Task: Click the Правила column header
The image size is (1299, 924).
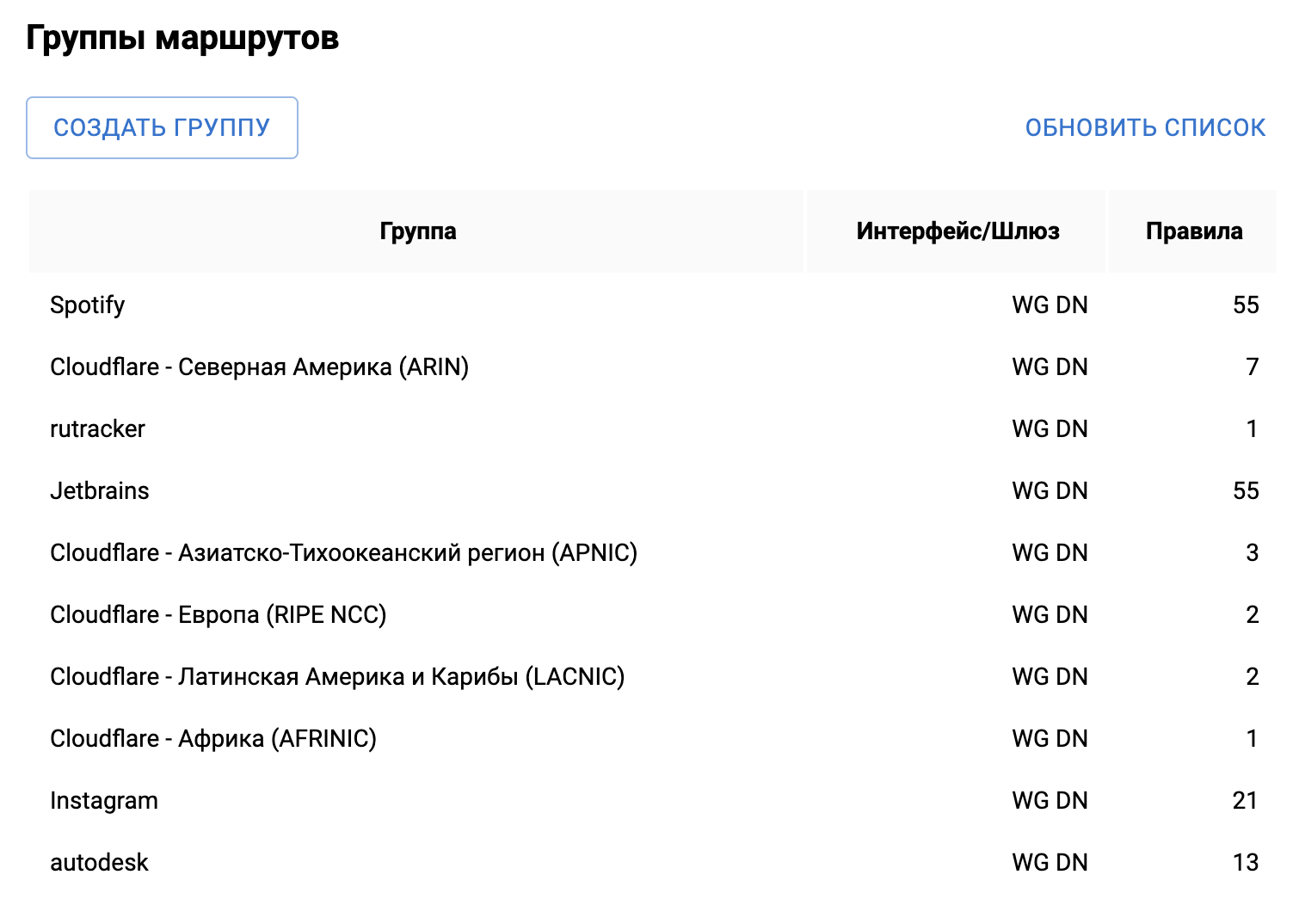Action: 1193,231
